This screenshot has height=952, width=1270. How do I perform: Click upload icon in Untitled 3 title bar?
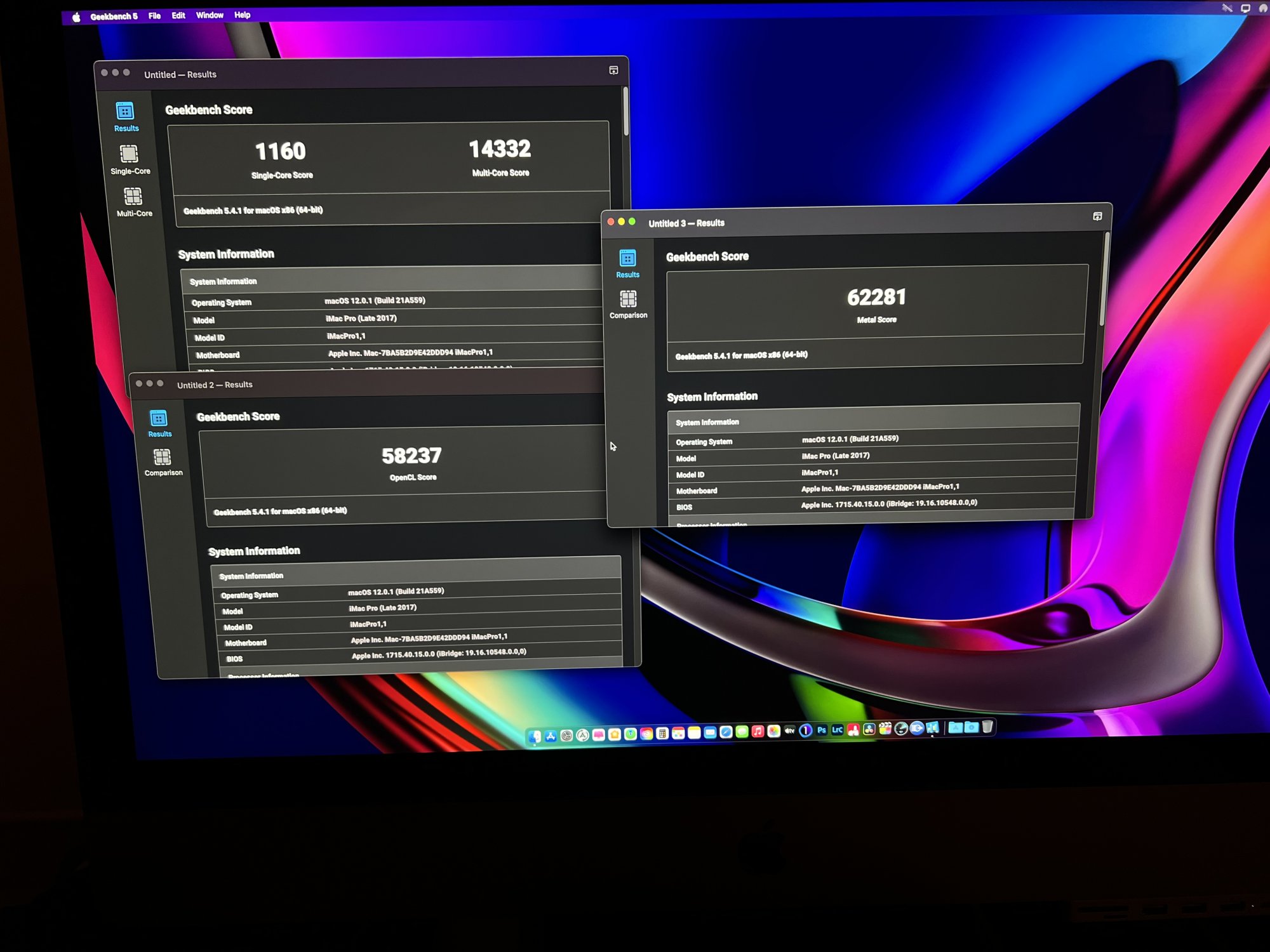pyautogui.click(x=1097, y=216)
